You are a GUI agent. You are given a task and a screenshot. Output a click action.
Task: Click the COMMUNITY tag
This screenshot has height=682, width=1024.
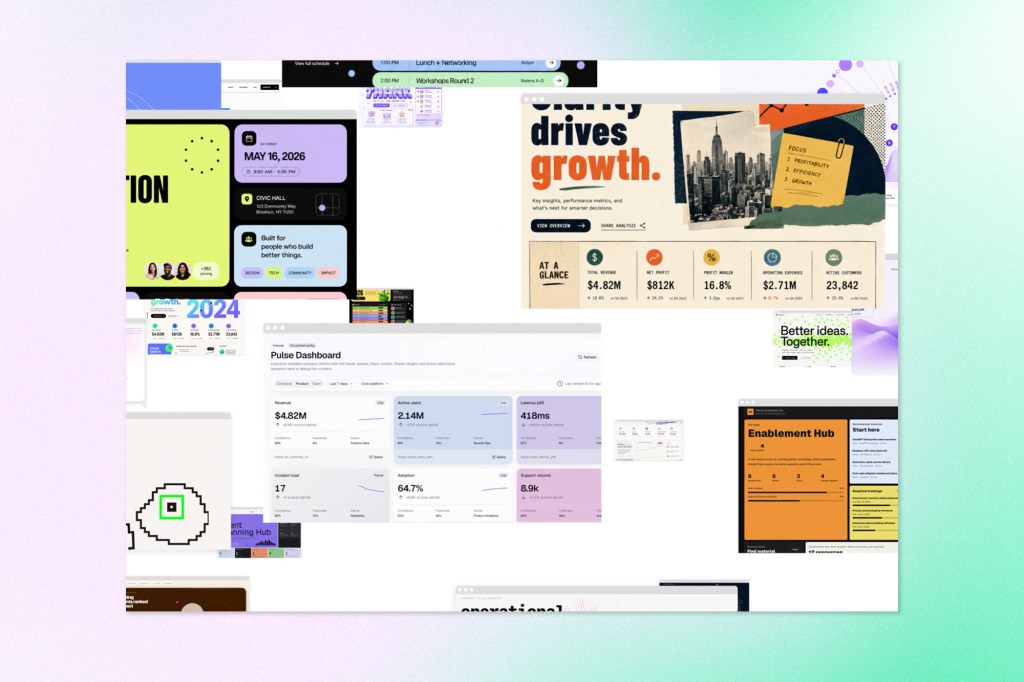300,272
